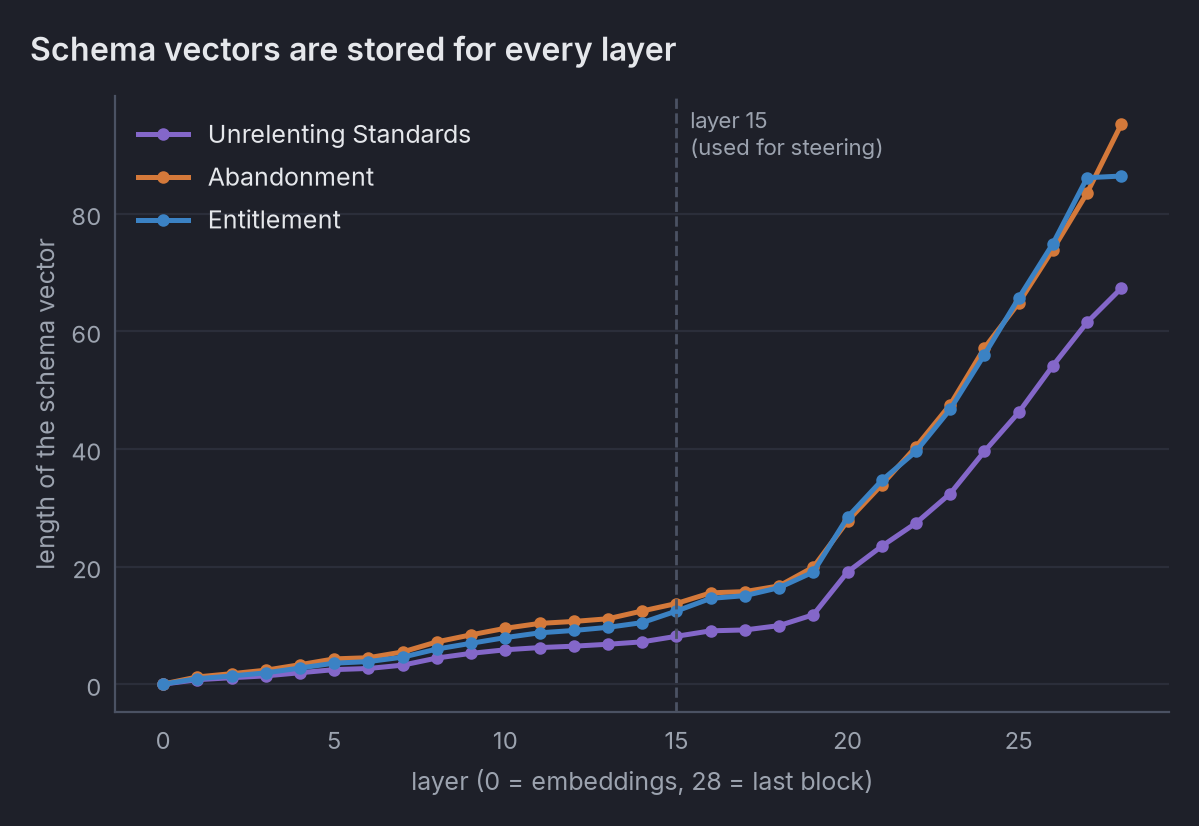Viewport: 1199px width, 826px height.
Task: Click the purple Unrelenting Standards point at layer 28
Action: tap(1121, 288)
